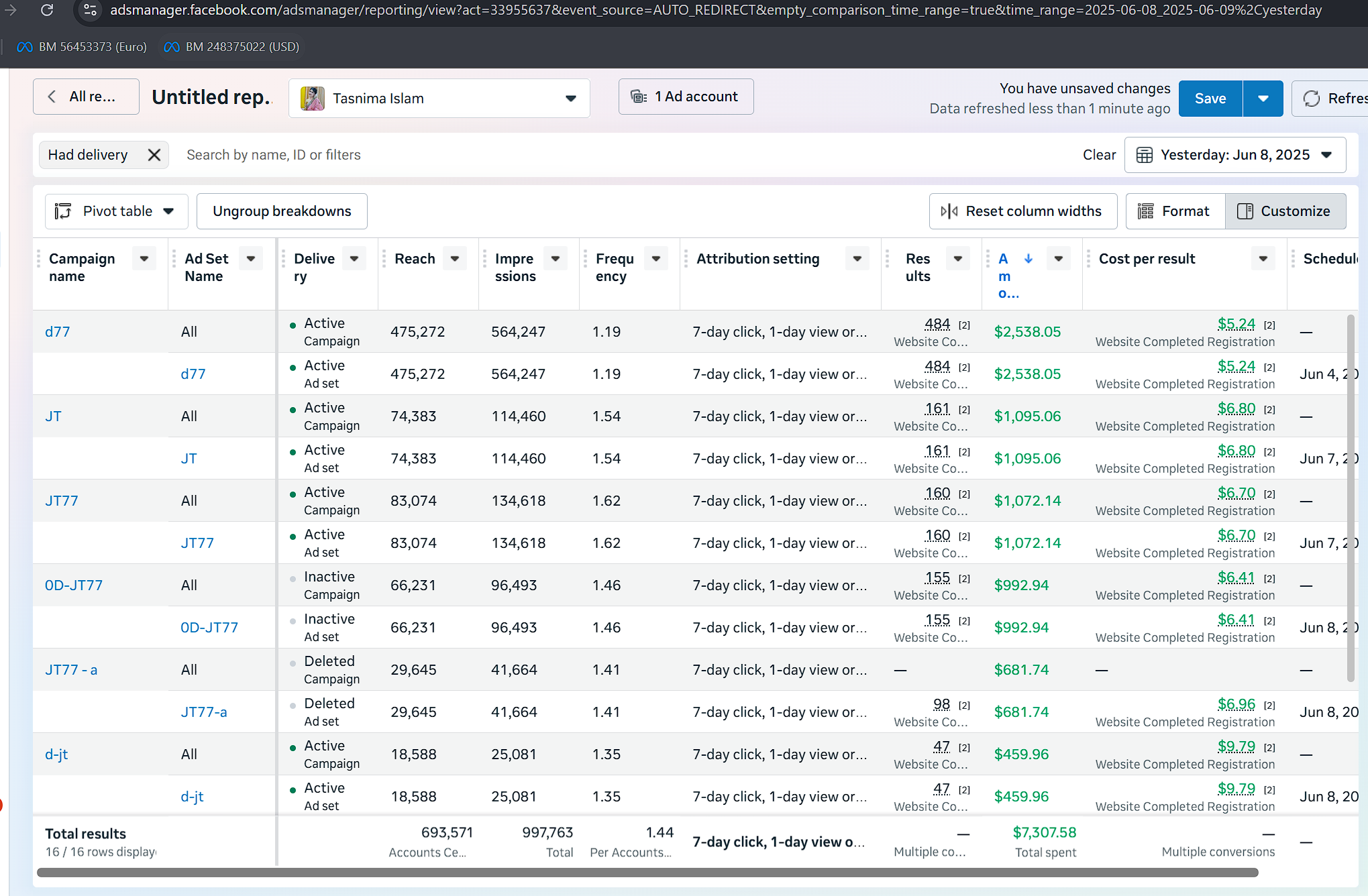Image resolution: width=1368 pixels, height=896 pixels.
Task: Open the 1 Ad account selector
Action: [x=686, y=97]
